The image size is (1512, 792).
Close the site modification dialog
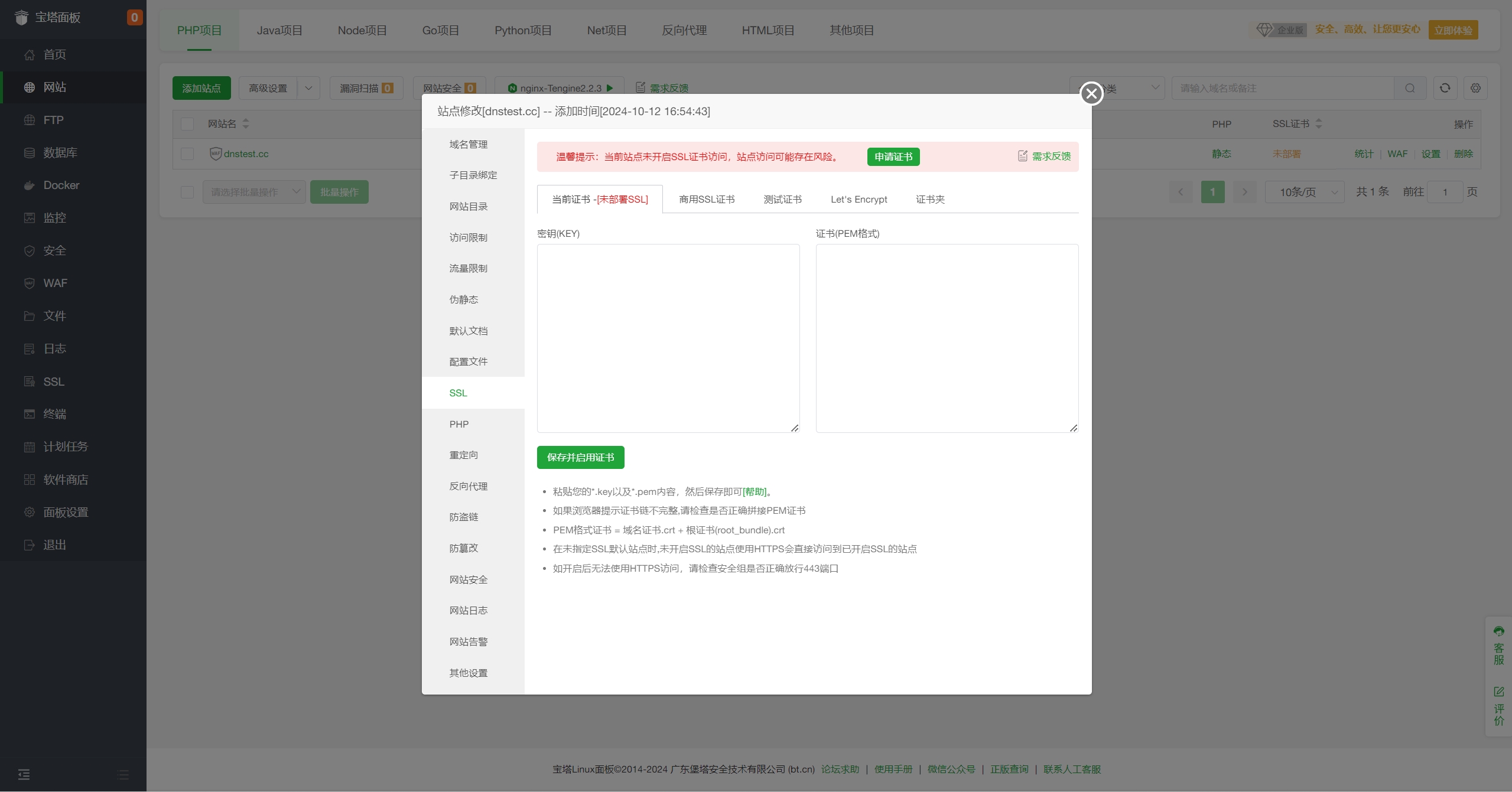pyautogui.click(x=1091, y=93)
